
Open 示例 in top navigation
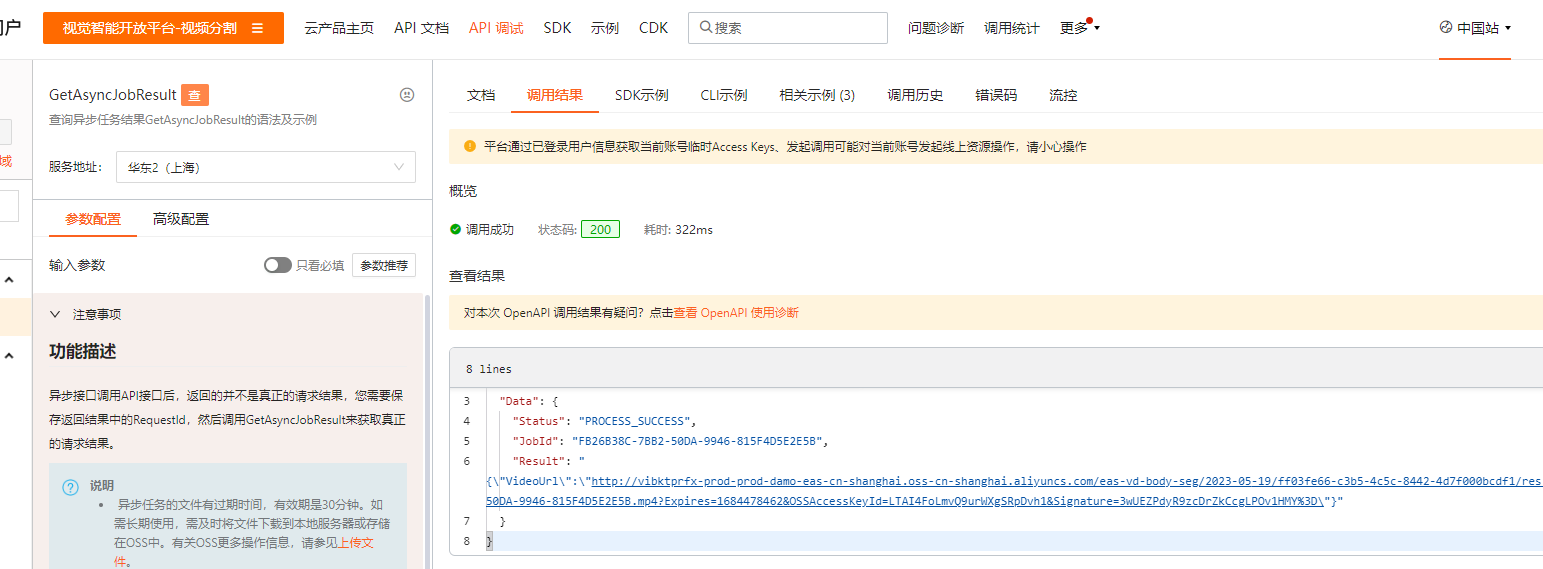click(605, 28)
